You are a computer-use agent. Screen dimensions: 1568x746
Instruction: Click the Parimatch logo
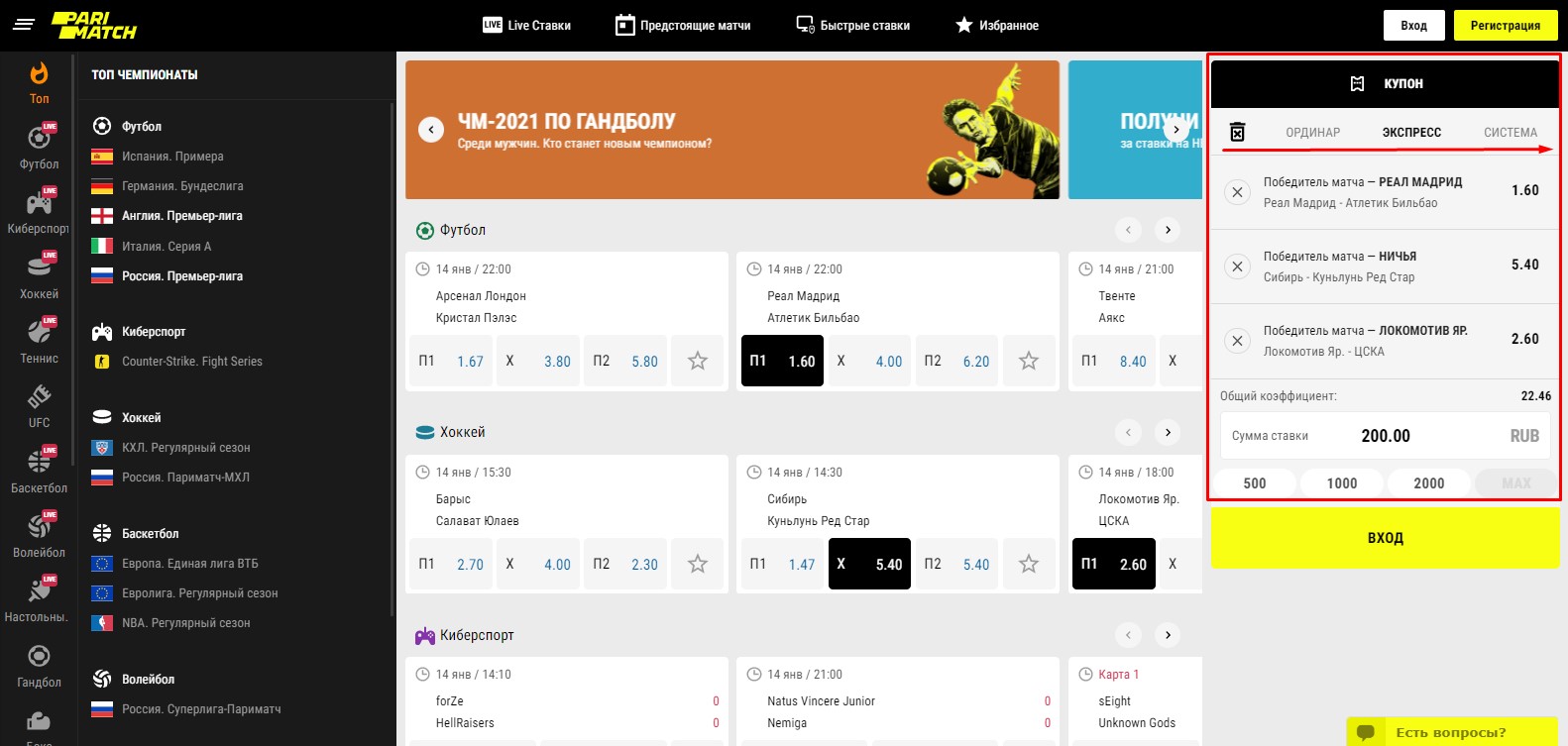point(94,25)
